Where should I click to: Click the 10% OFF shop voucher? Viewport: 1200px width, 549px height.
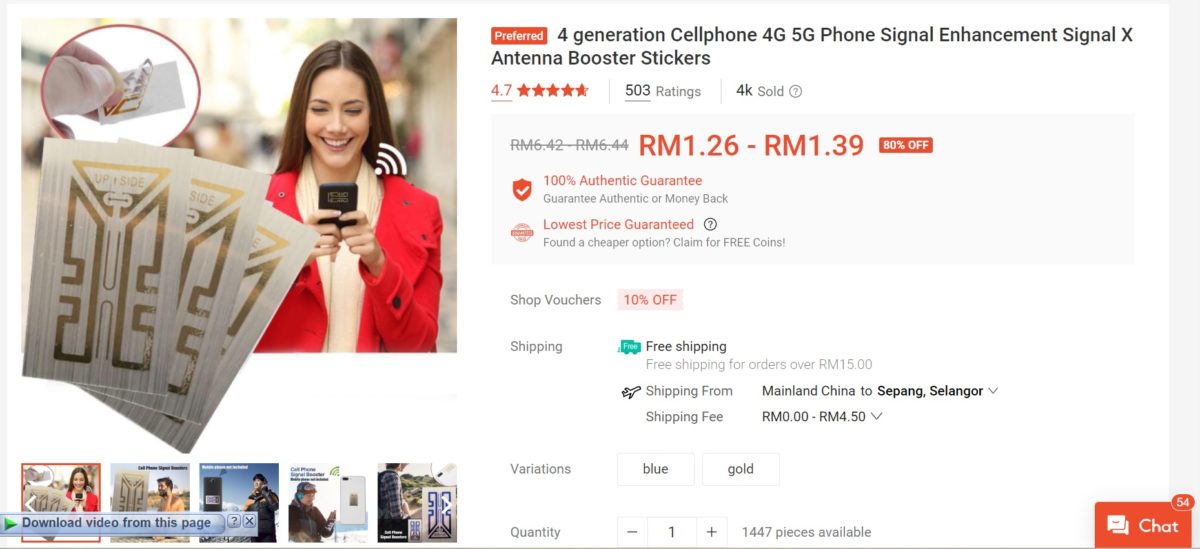pyautogui.click(x=650, y=300)
